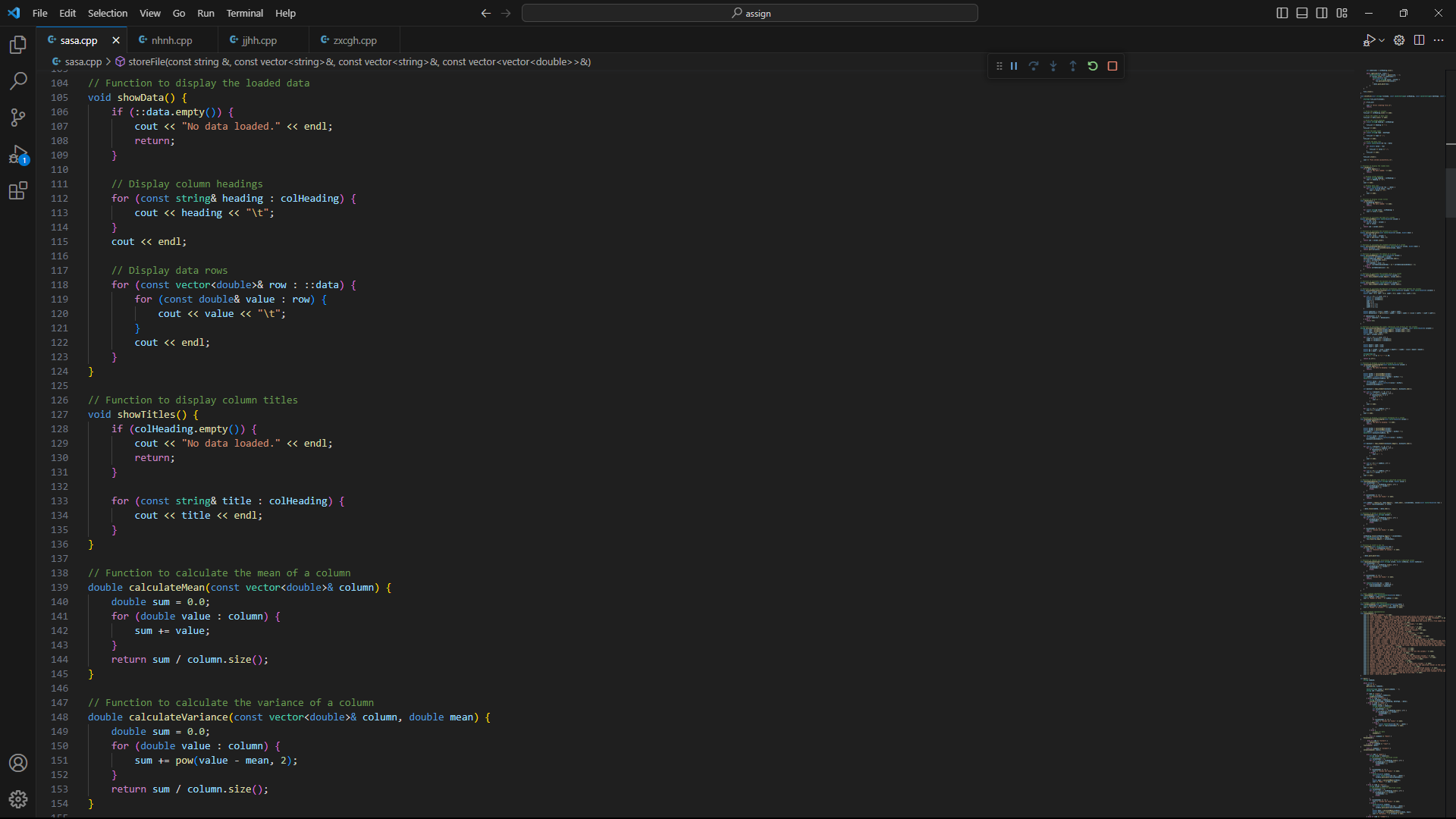Step Over in the debug toolbar
Viewport: 1456px width, 819px height.
tap(1034, 66)
